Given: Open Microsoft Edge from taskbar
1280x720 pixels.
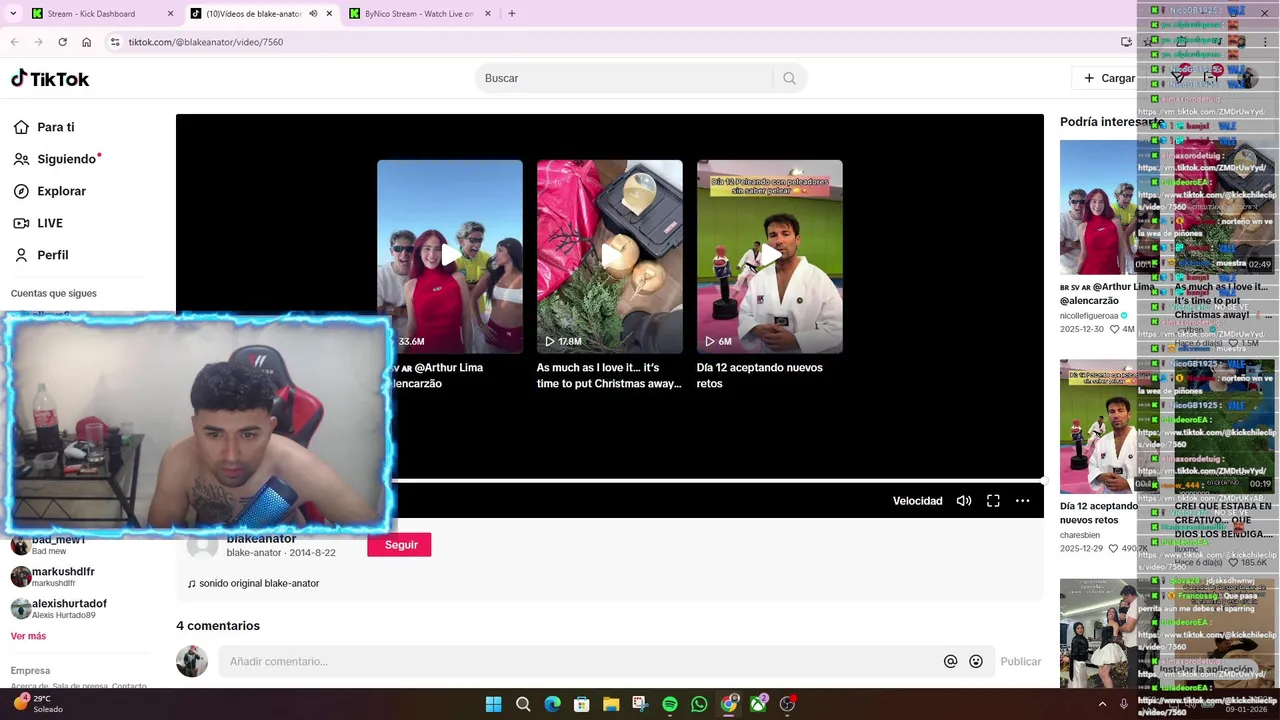Looking at the screenshot, I should [x=552, y=704].
